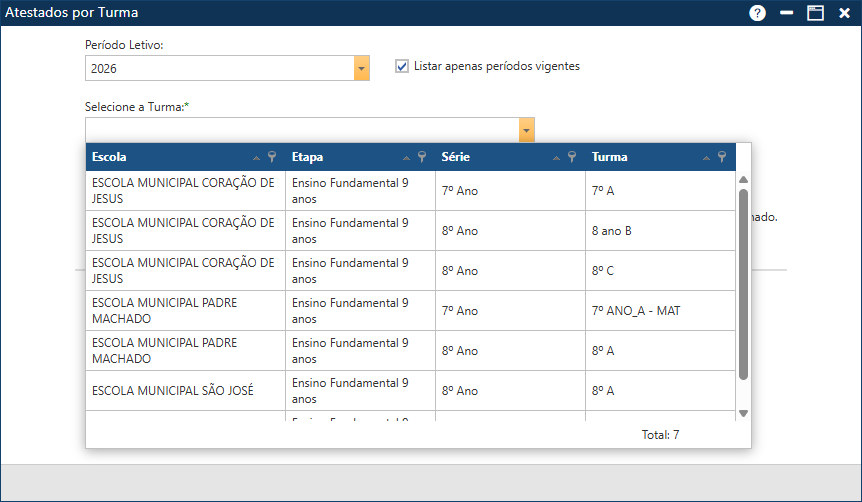The image size is (862, 502).
Task: Open filter pin for Série column
Action: pos(572,157)
